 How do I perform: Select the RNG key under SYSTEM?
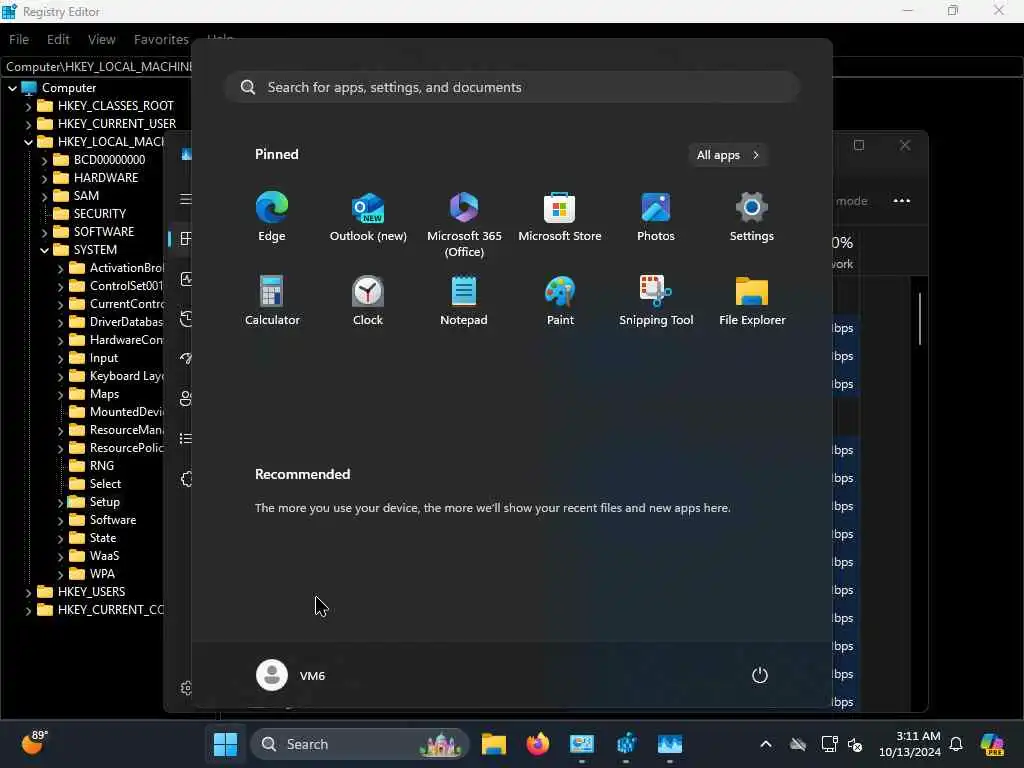click(101, 466)
